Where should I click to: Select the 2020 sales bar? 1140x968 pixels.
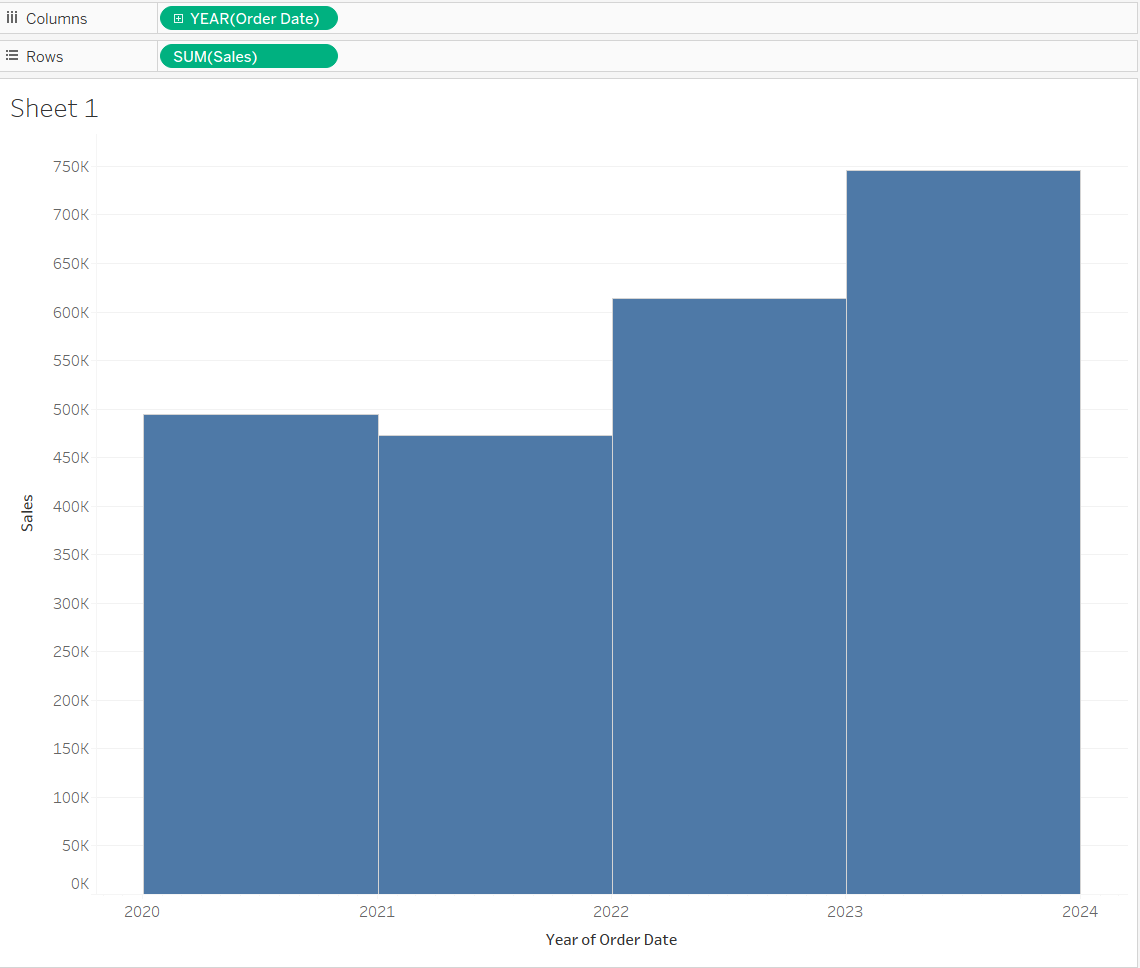point(261,654)
